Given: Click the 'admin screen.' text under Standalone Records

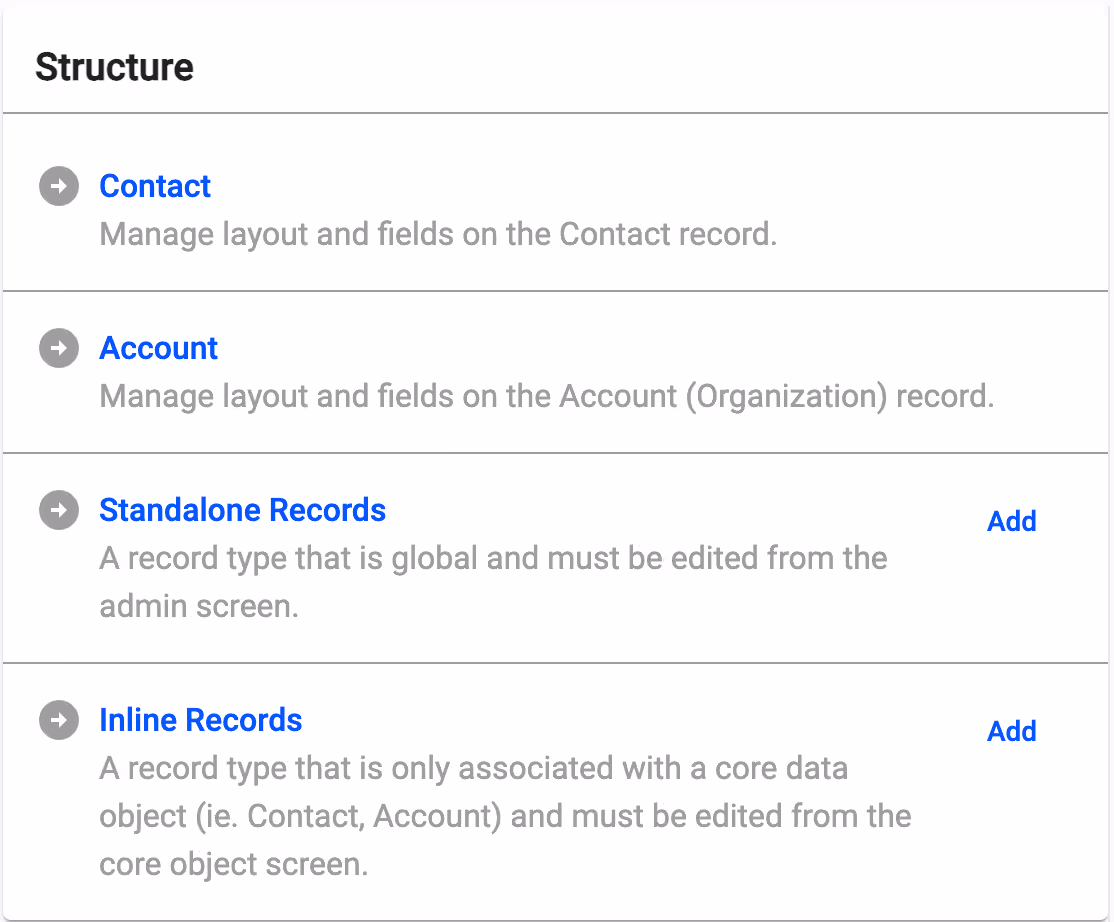Looking at the screenshot, I should (x=199, y=606).
